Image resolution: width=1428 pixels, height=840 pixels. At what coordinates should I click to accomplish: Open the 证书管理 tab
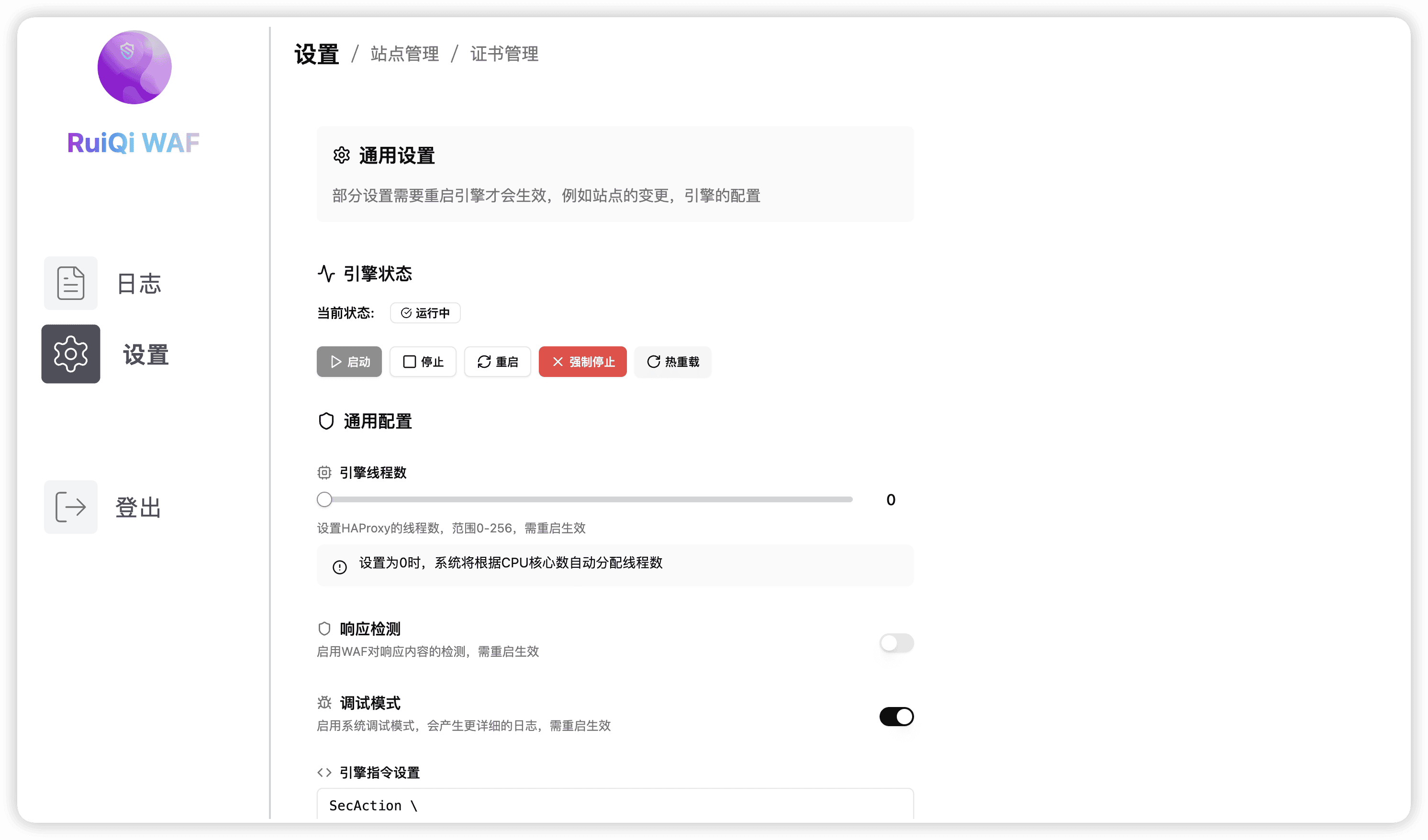504,54
